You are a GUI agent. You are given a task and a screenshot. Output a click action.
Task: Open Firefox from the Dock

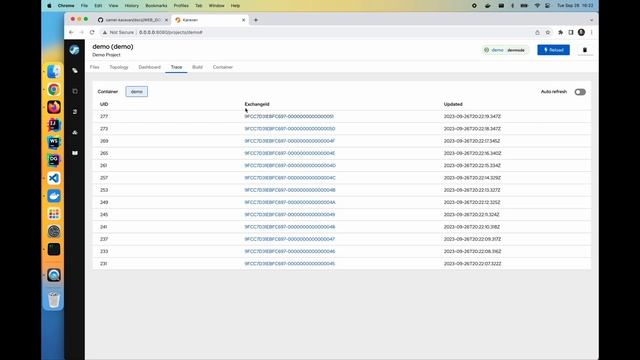pos(53,107)
